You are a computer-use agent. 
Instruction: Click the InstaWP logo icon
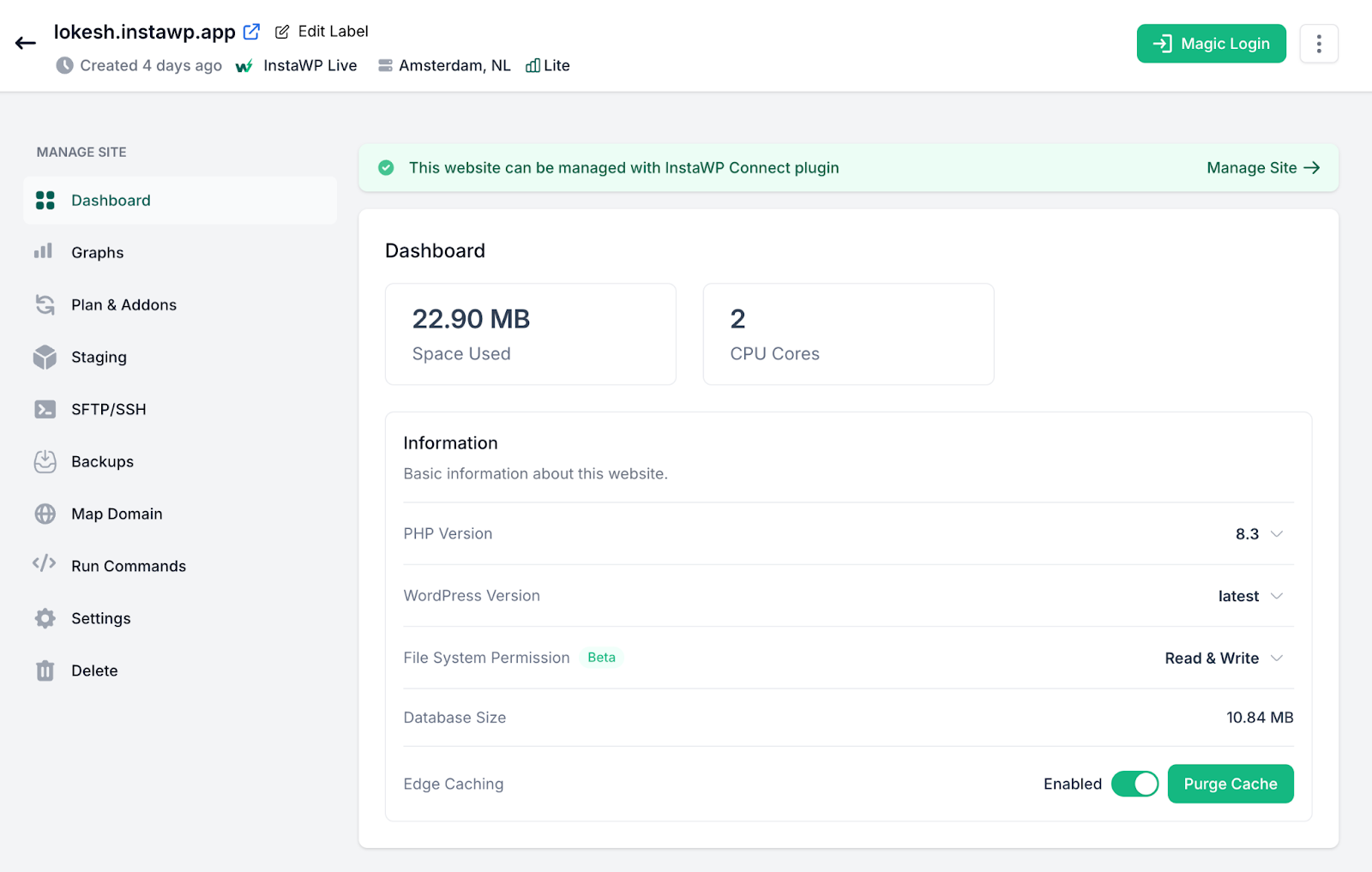tap(244, 66)
